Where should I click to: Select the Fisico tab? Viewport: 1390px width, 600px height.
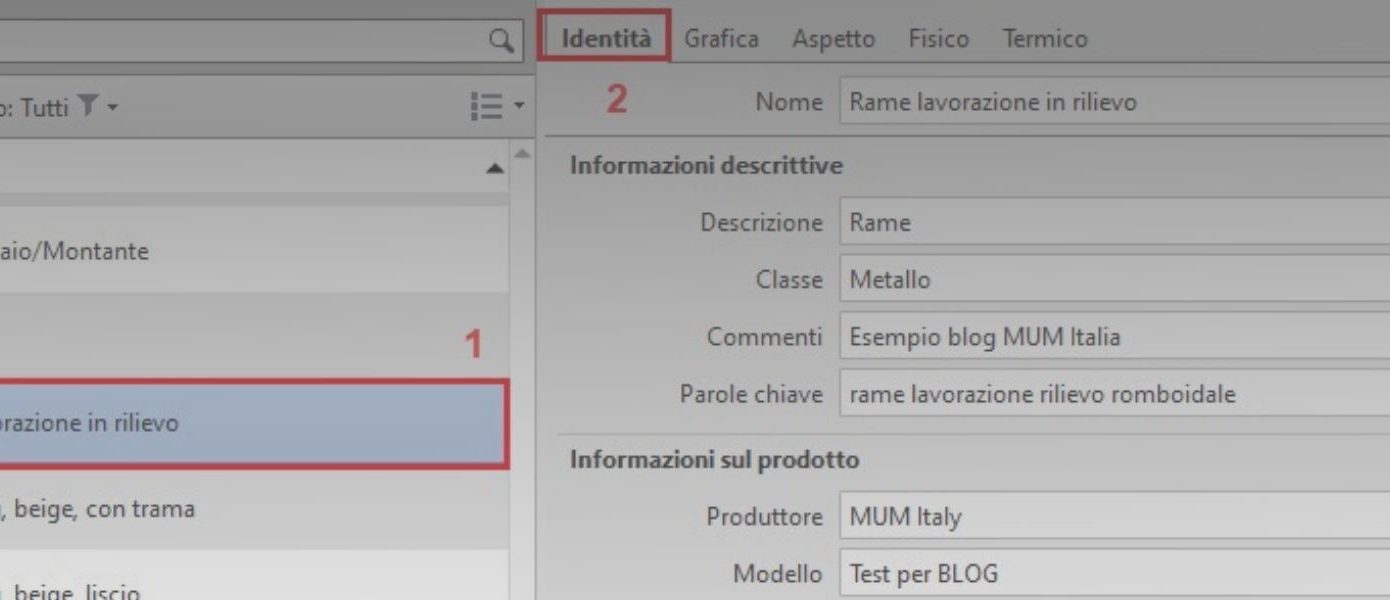pyautogui.click(x=938, y=38)
